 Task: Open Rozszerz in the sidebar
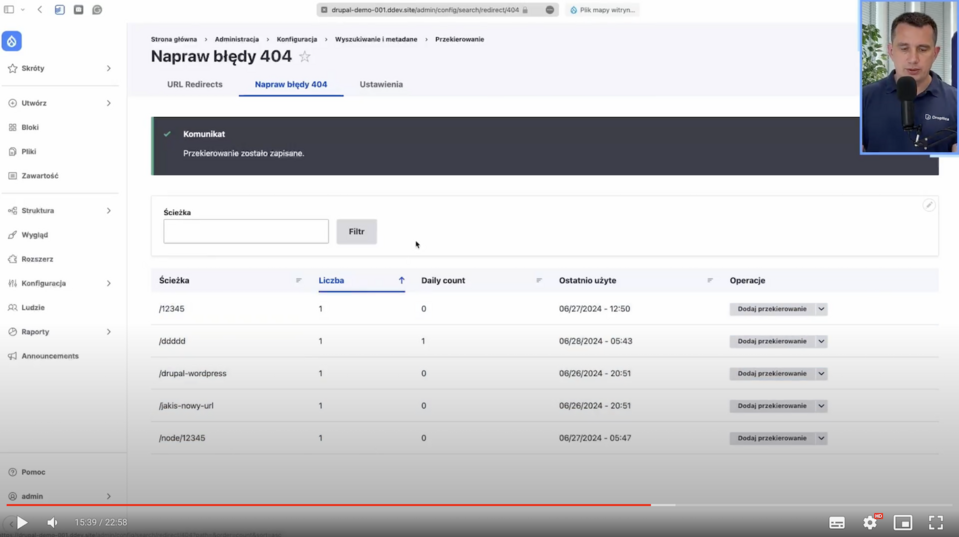[37, 259]
